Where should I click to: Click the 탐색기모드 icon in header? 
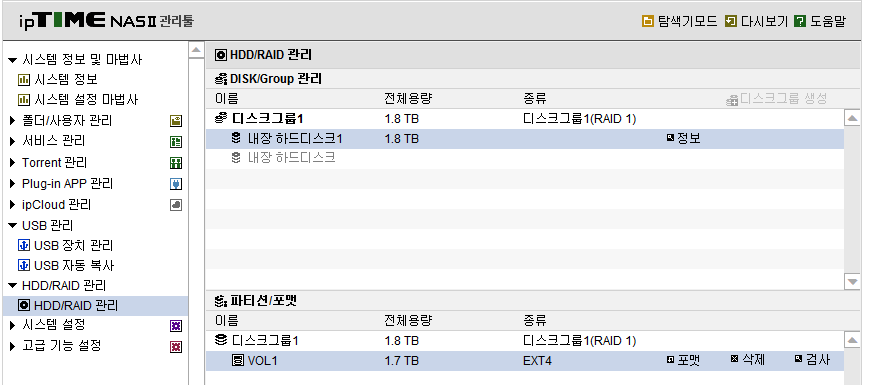click(x=648, y=22)
